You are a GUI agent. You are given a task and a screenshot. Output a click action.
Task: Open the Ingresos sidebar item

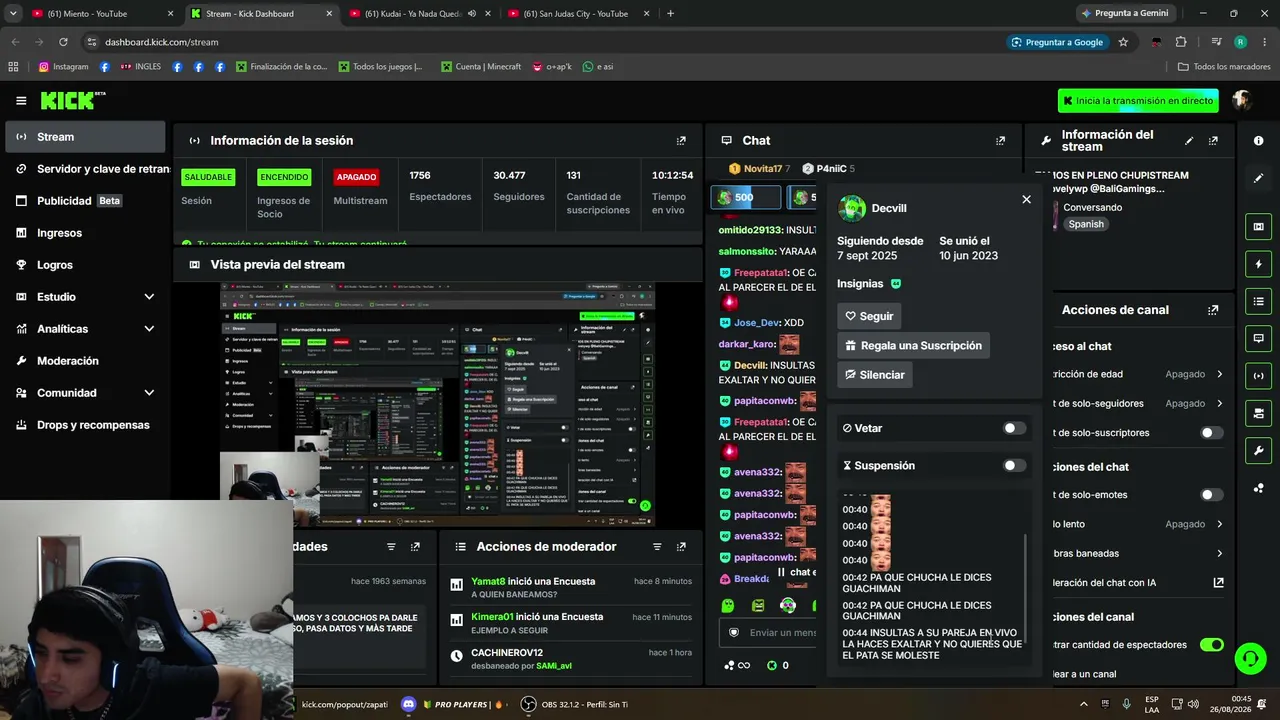pos(85,233)
